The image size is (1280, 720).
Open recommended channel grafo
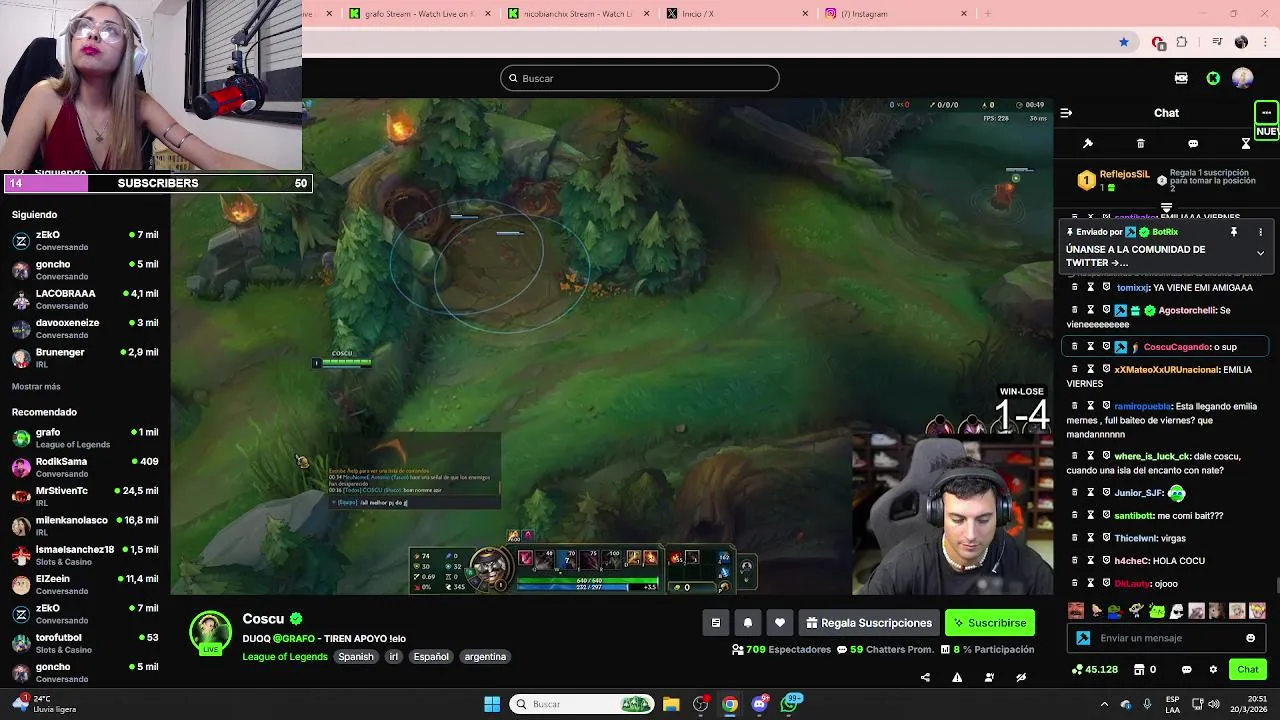85,438
